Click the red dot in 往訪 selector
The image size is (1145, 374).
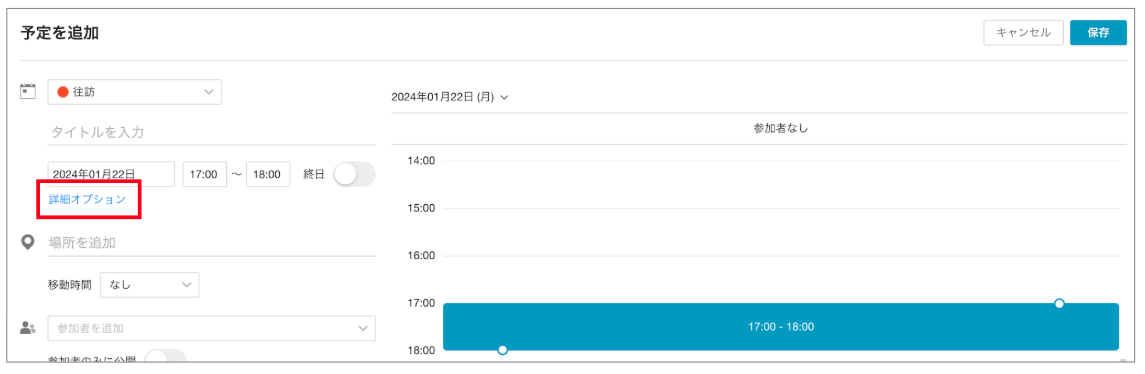[63, 92]
